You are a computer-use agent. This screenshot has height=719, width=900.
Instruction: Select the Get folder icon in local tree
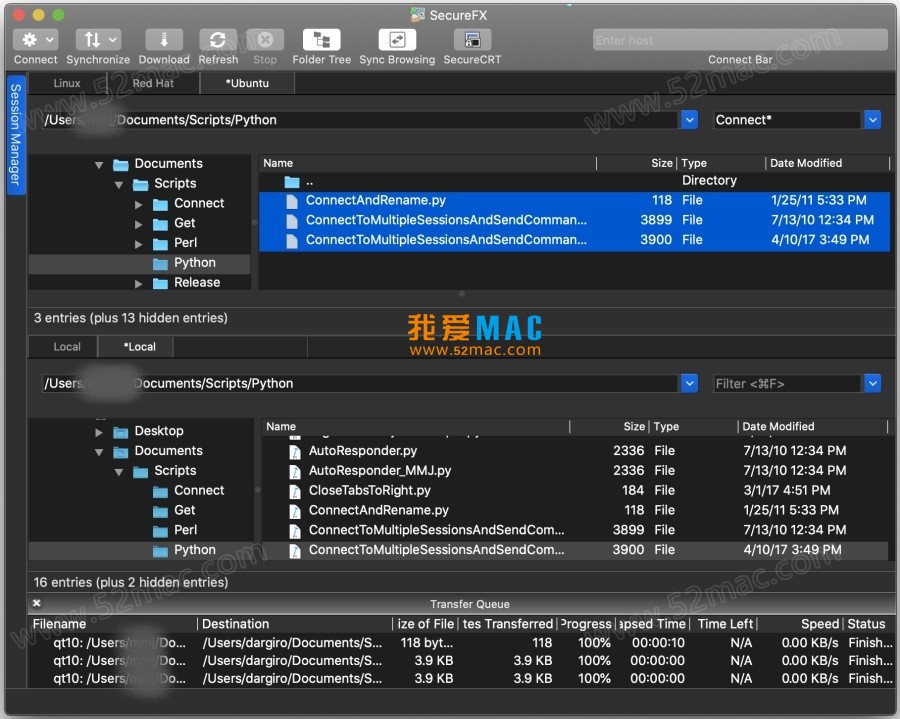tap(161, 511)
